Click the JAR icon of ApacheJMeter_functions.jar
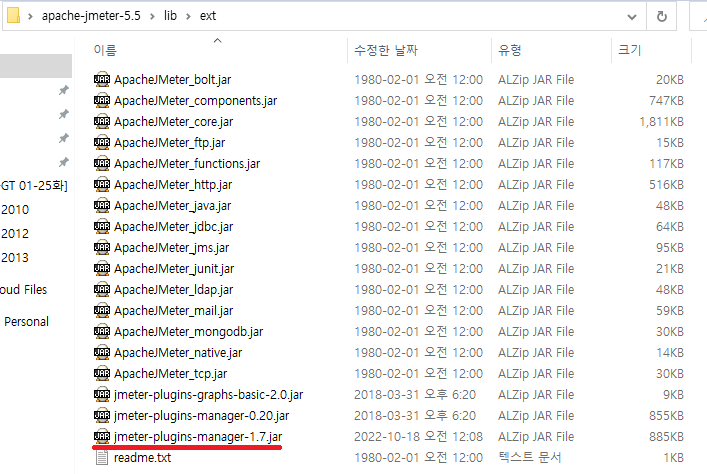Image resolution: width=707 pixels, height=474 pixels. (x=102, y=163)
